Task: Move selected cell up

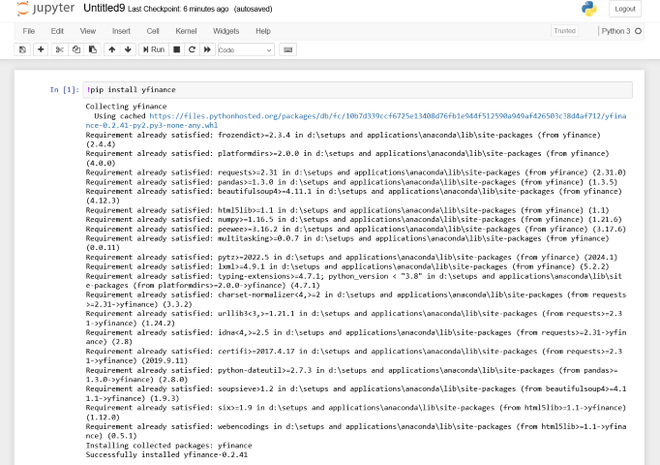Action: coord(112,50)
